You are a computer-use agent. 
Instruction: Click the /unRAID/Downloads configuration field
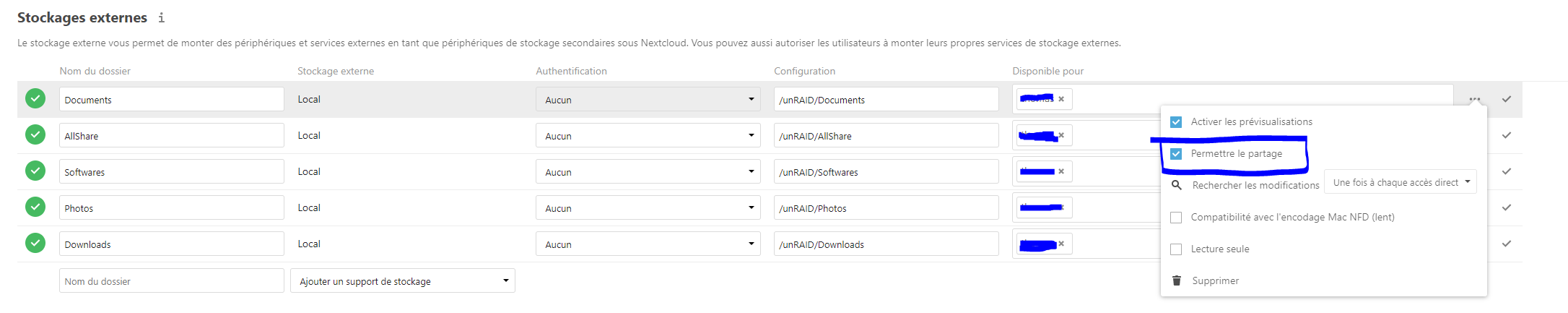click(886, 244)
